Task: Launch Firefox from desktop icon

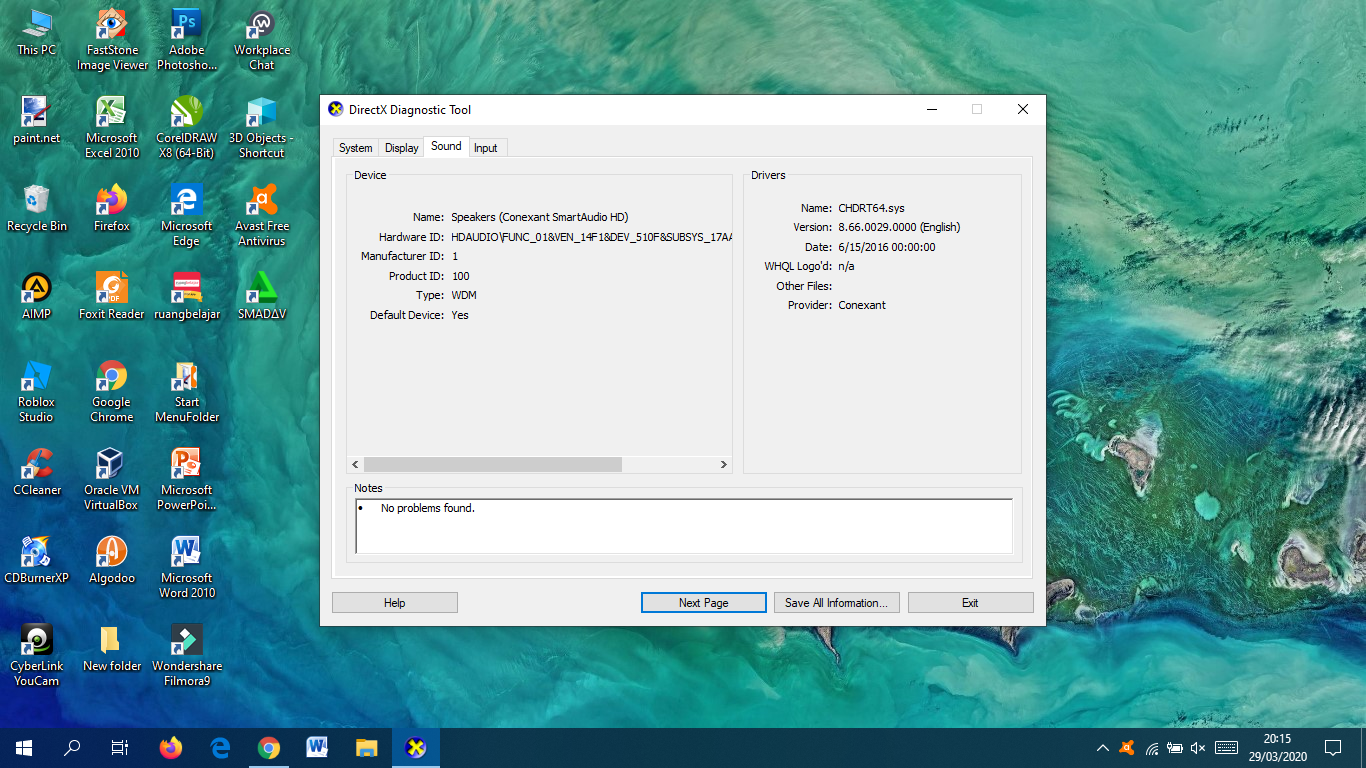Action: click(x=112, y=208)
